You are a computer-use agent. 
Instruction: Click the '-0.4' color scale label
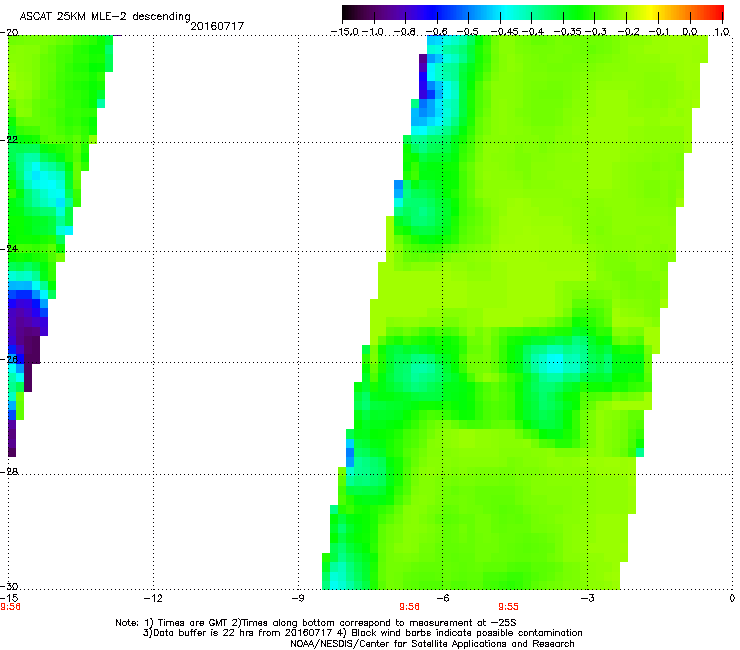(x=533, y=32)
